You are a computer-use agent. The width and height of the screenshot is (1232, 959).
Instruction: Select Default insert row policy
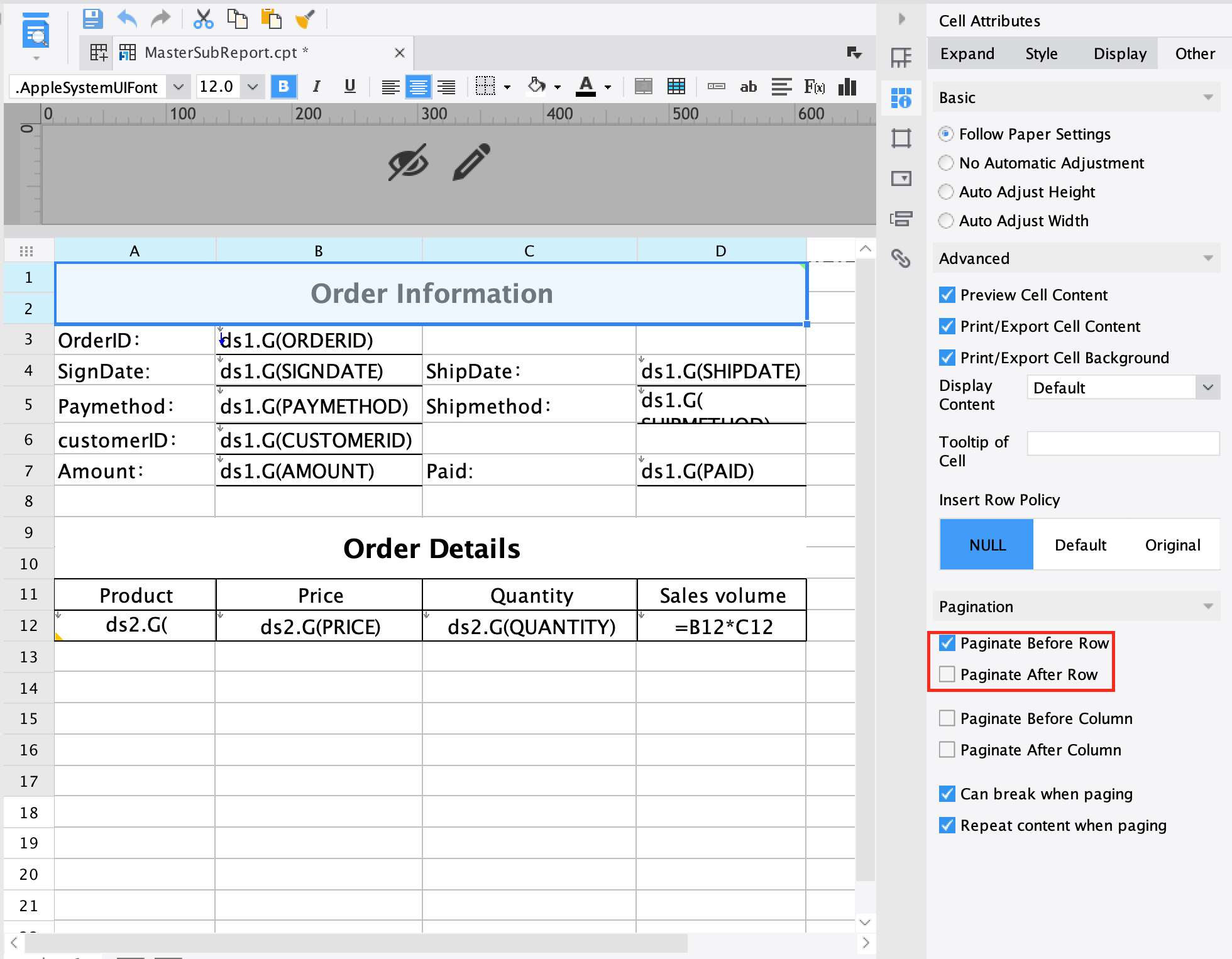tap(1080, 545)
